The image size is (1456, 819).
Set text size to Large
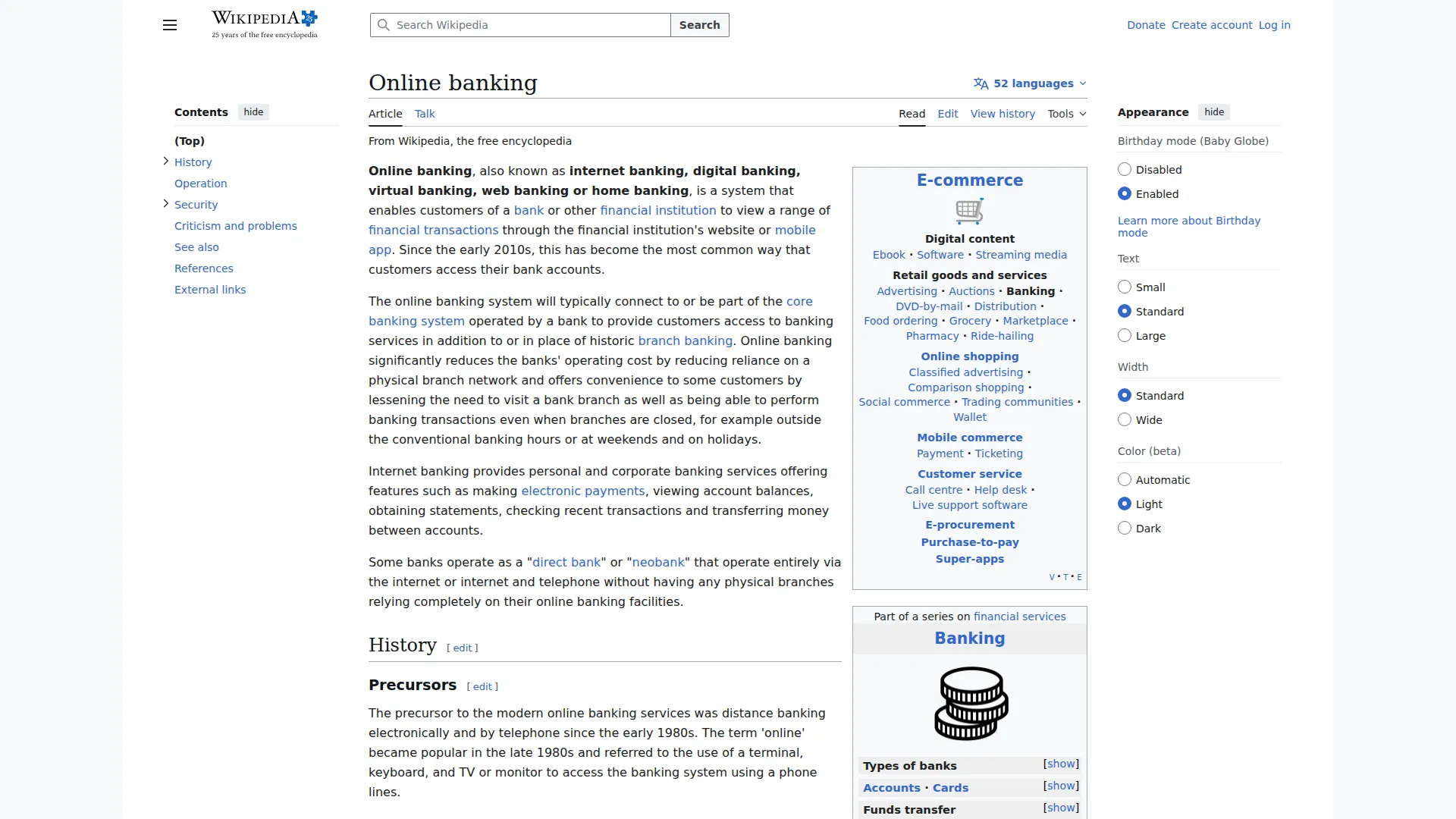[1125, 336]
